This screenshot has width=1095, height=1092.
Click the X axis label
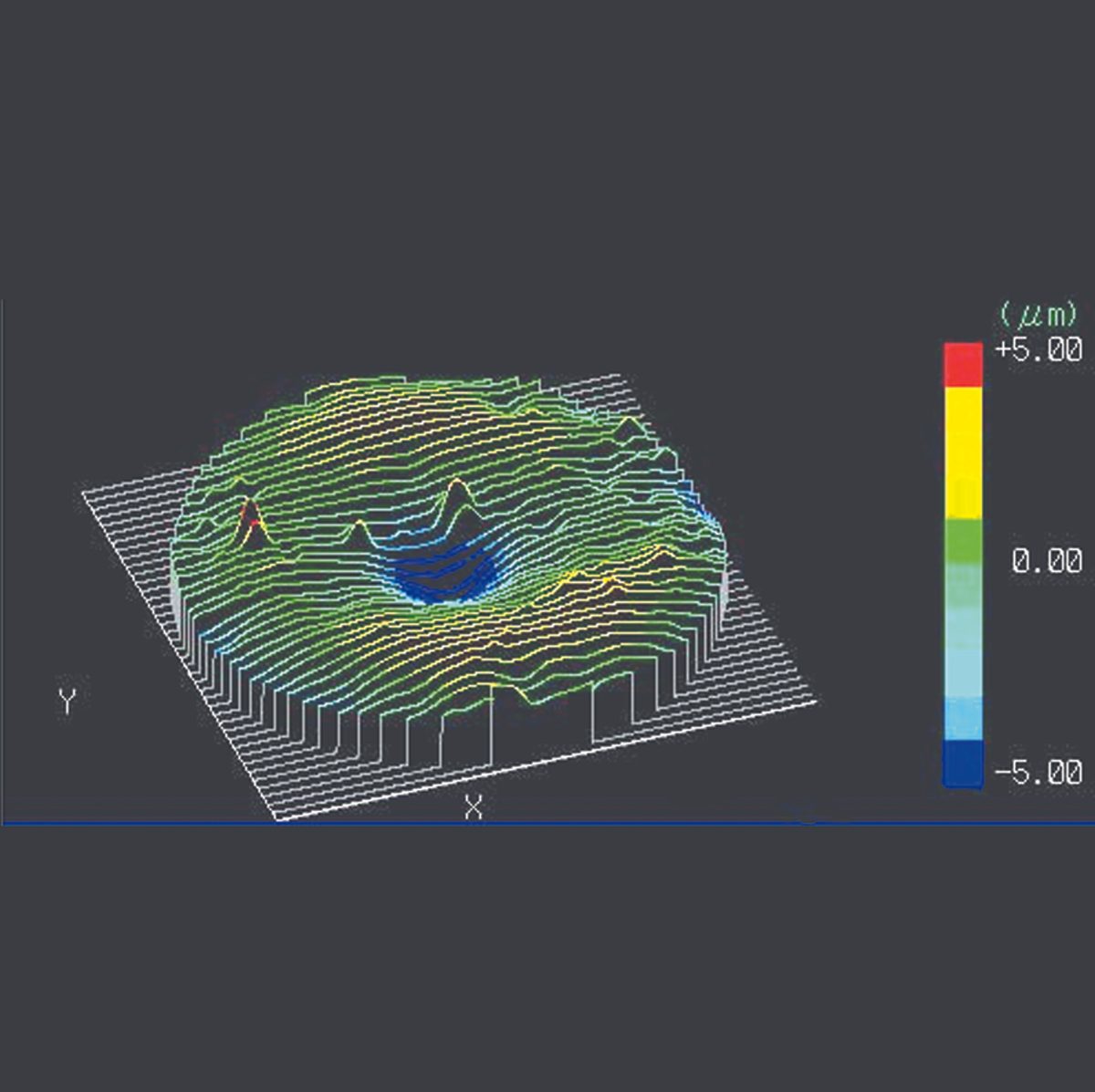[x=473, y=806]
